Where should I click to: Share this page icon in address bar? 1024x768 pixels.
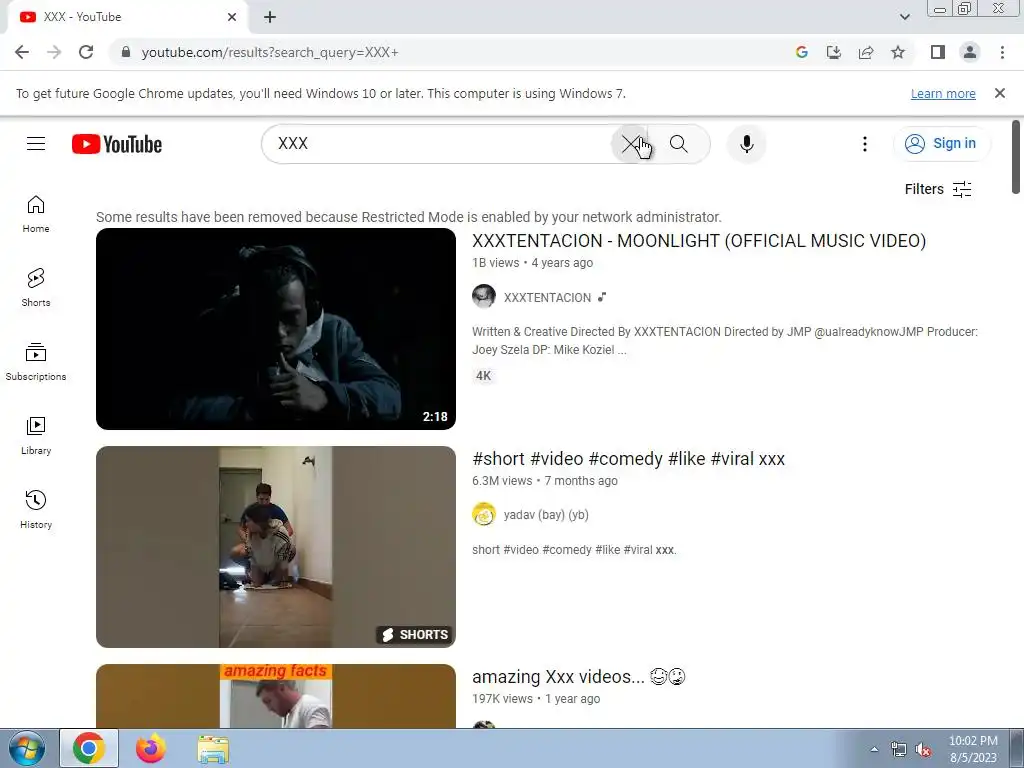(x=866, y=52)
